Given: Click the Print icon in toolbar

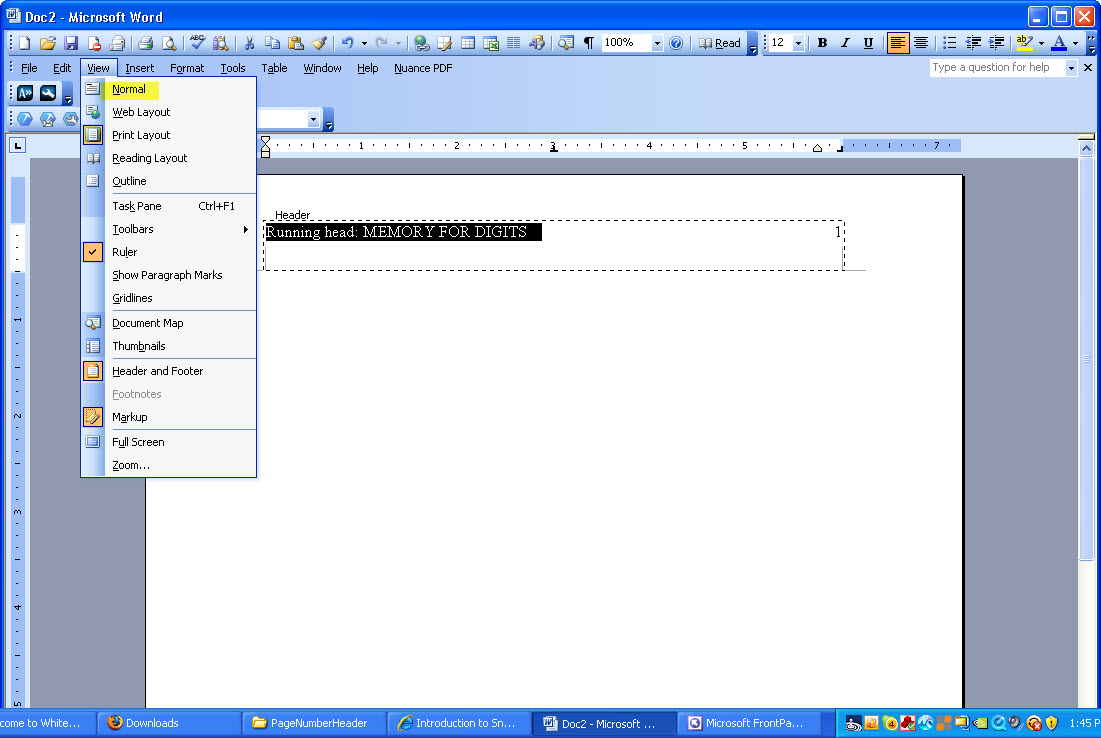Looking at the screenshot, I should point(145,43).
